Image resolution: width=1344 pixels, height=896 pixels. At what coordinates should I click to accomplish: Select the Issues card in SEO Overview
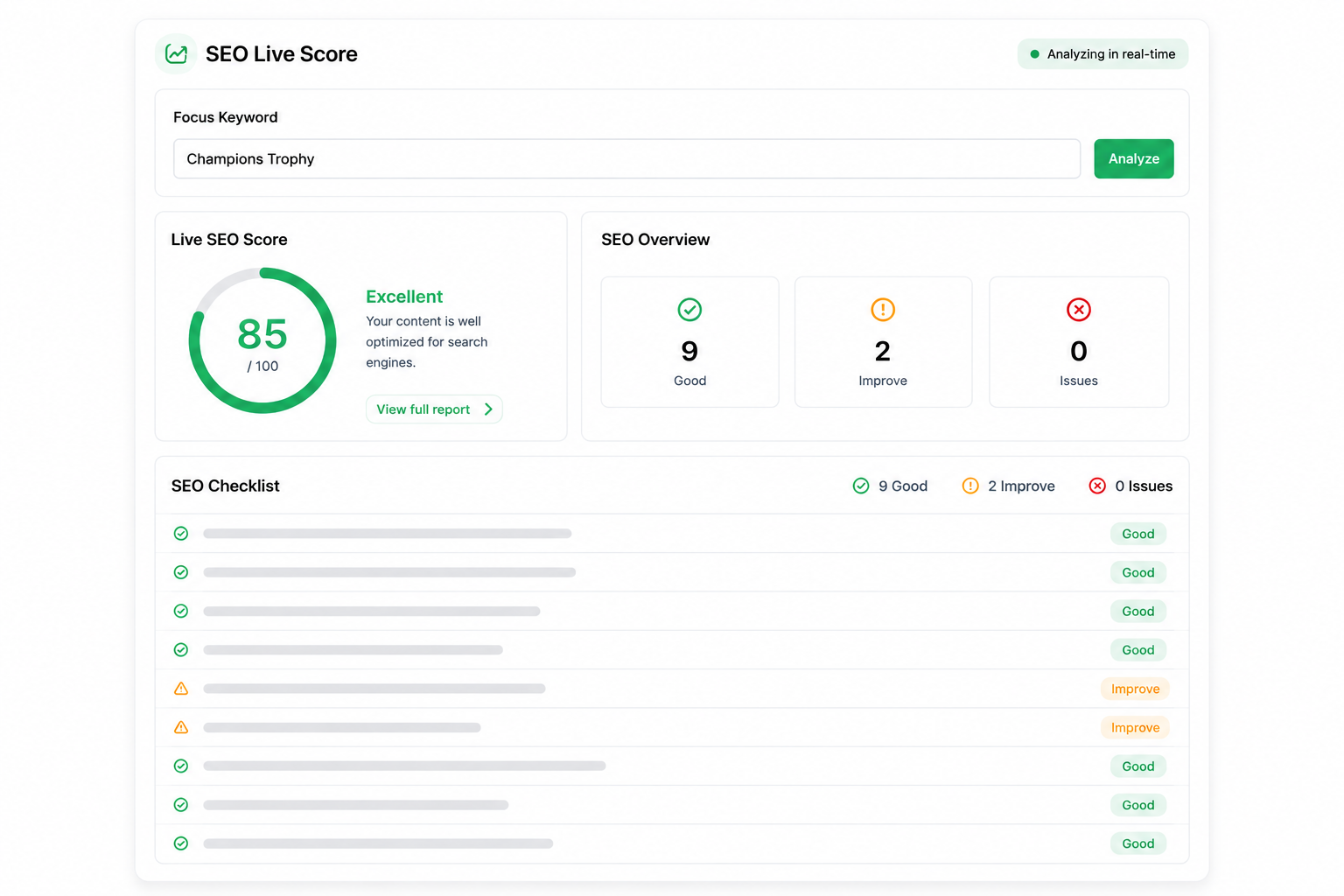click(x=1079, y=342)
